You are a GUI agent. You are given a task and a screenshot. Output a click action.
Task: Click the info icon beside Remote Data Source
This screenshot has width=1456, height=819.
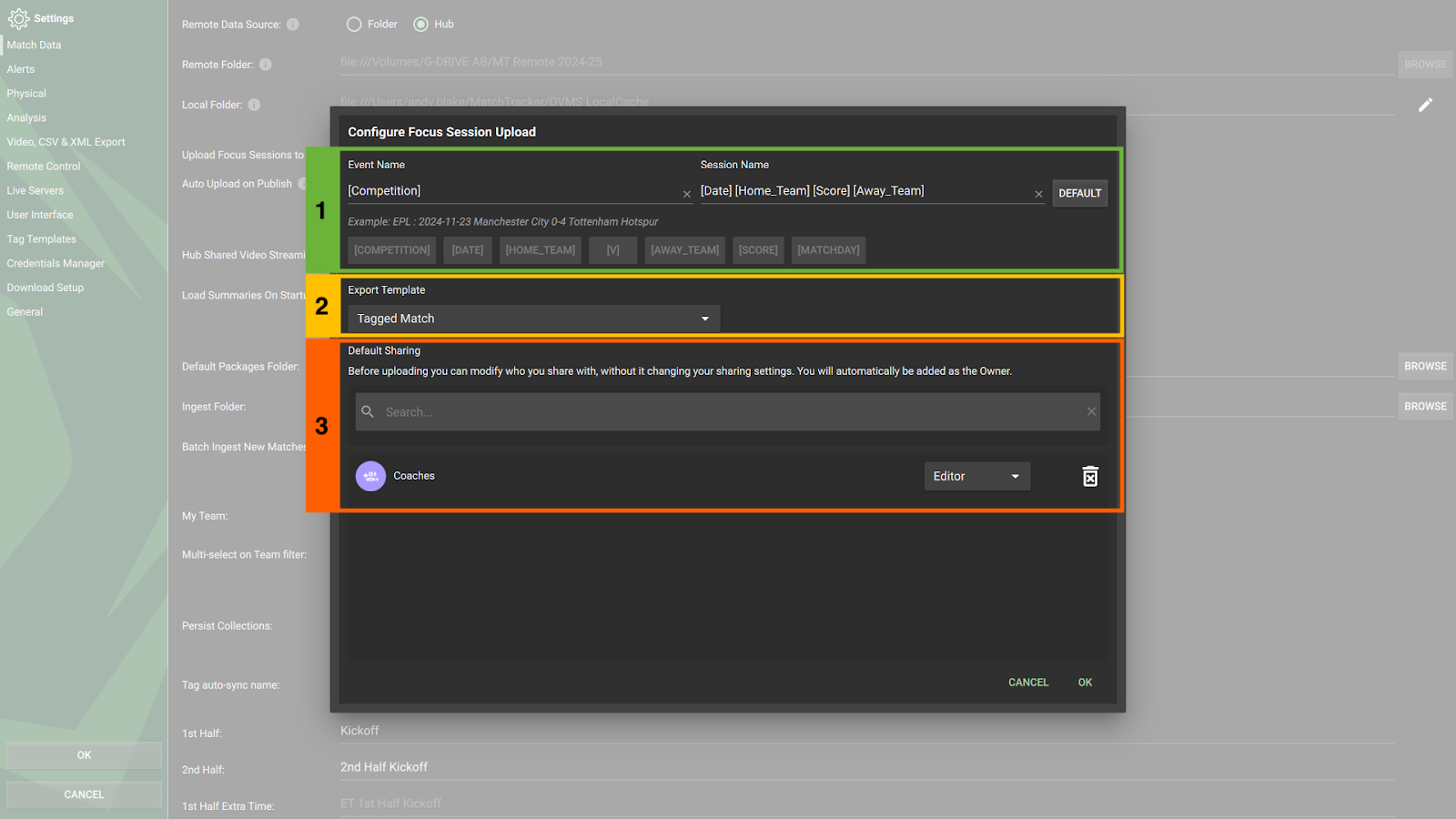pos(292,24)
